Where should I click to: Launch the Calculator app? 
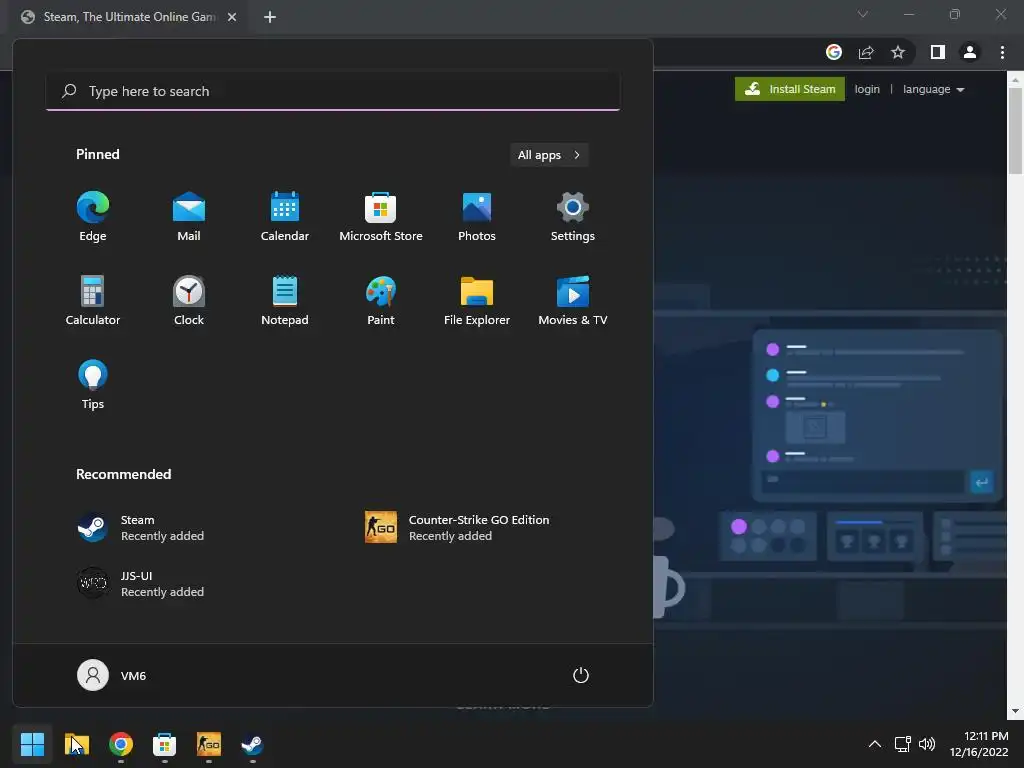[x=93, y=300]
